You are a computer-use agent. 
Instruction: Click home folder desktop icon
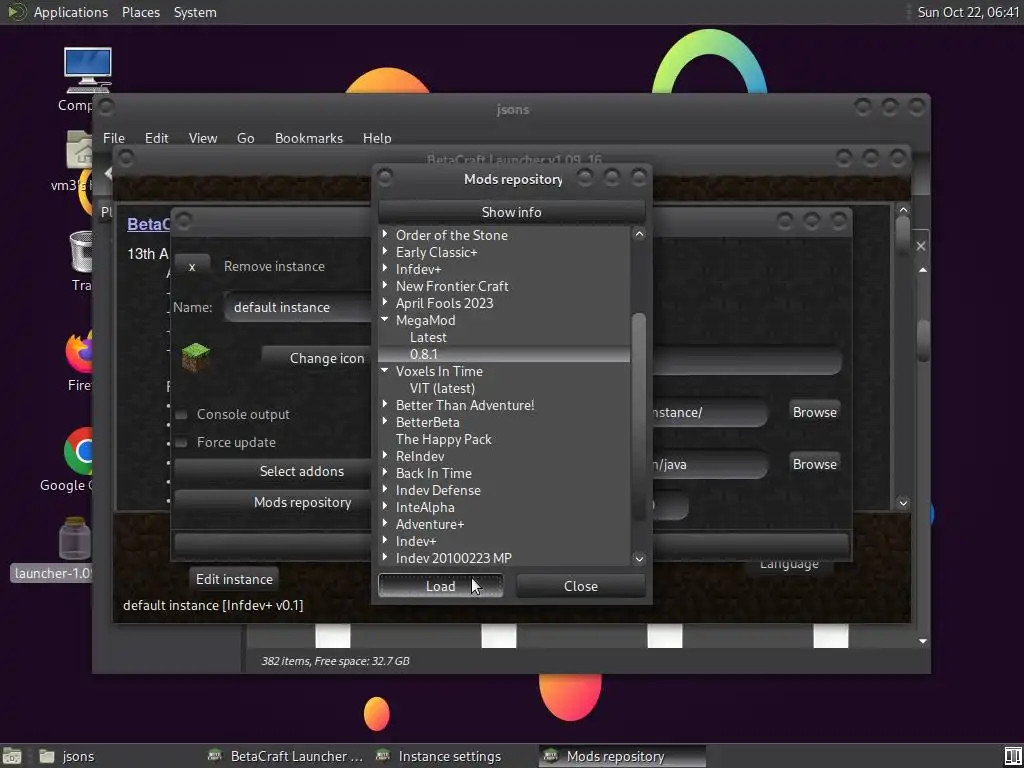[x=80, y=150]
